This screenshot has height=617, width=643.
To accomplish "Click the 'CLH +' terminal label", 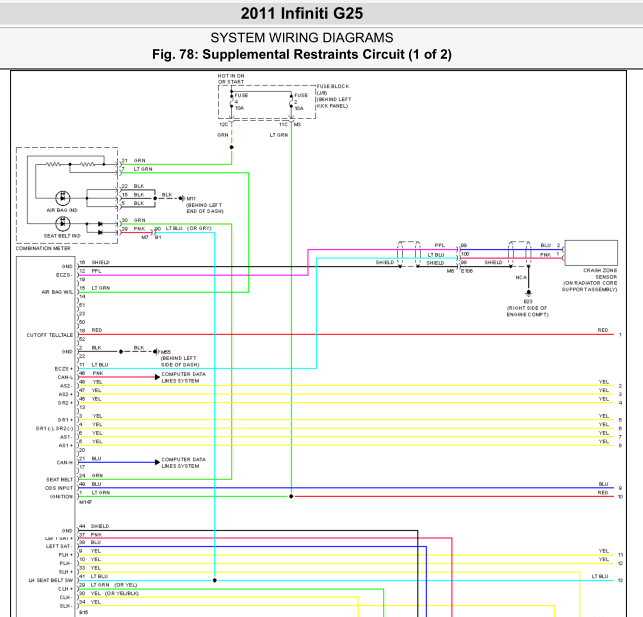I will 66,589.
